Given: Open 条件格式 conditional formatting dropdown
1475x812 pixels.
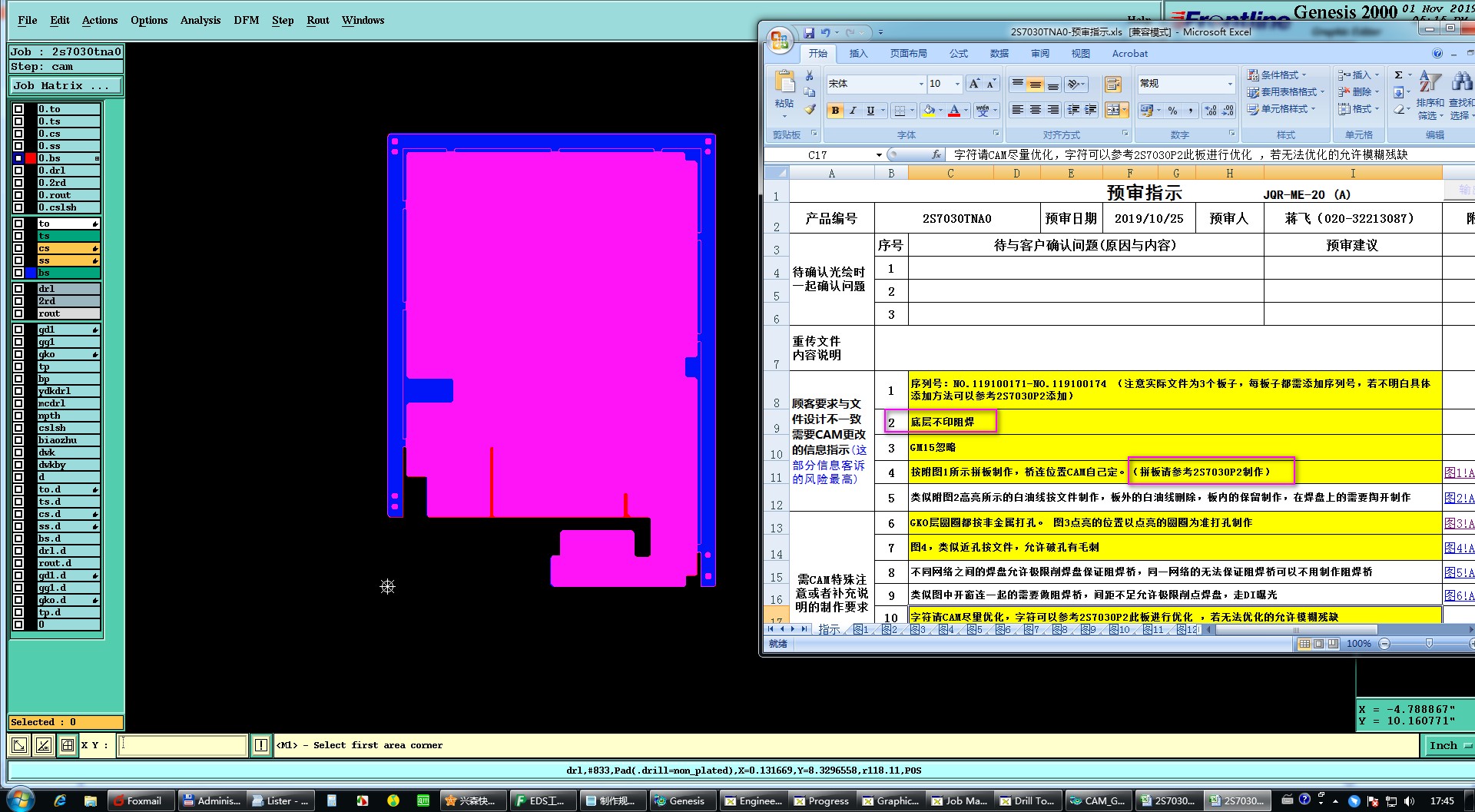Looking at the screenshot, I should 1278,75.
